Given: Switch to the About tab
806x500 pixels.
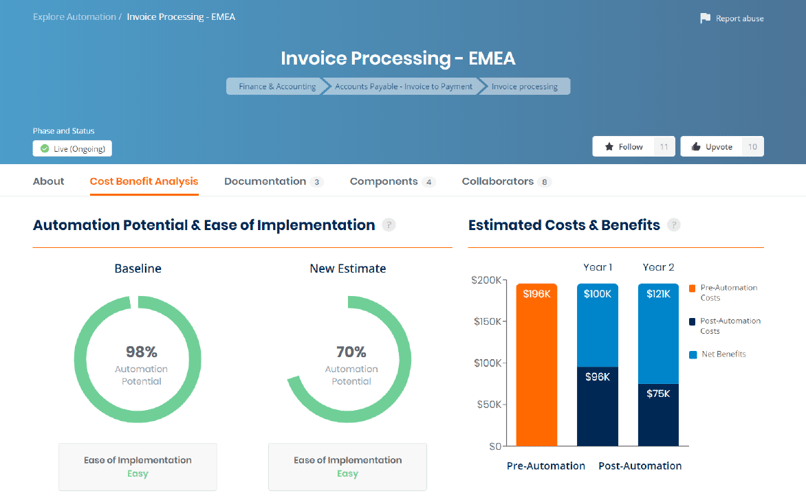Looking at the screenshot, I should [x=48, y=181].
